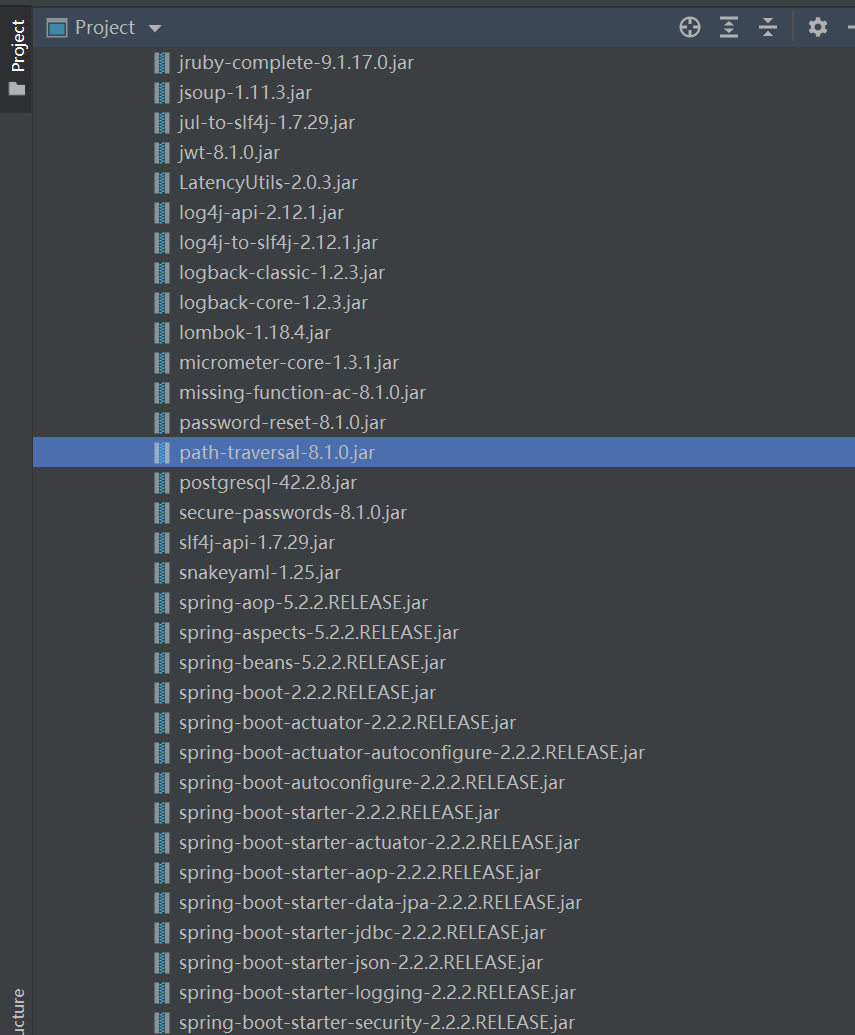Select spring-boot-starter-json-2.2.2.RELEASE.jar library name
This screenshot has width=855, height=1035.
click(361, 962)
